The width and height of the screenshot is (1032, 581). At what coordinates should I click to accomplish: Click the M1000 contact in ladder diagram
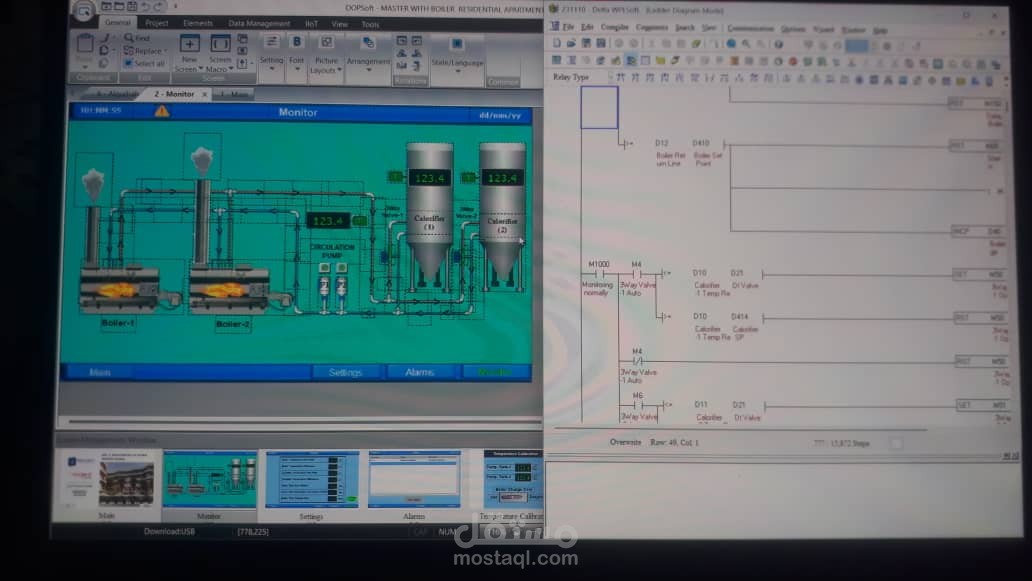coord(598,273)
